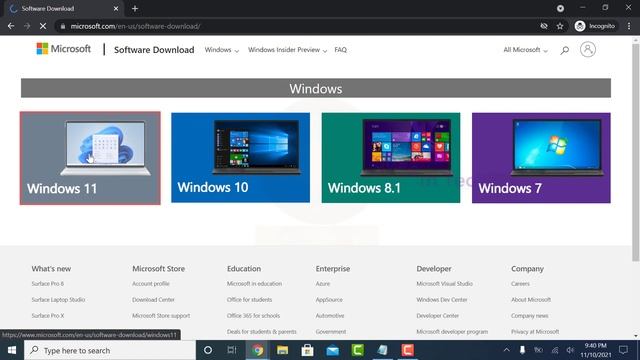Open a new browser tab with plus
Image resolution: width=640 pixels, height=360 pixels.
click(135, 8)
